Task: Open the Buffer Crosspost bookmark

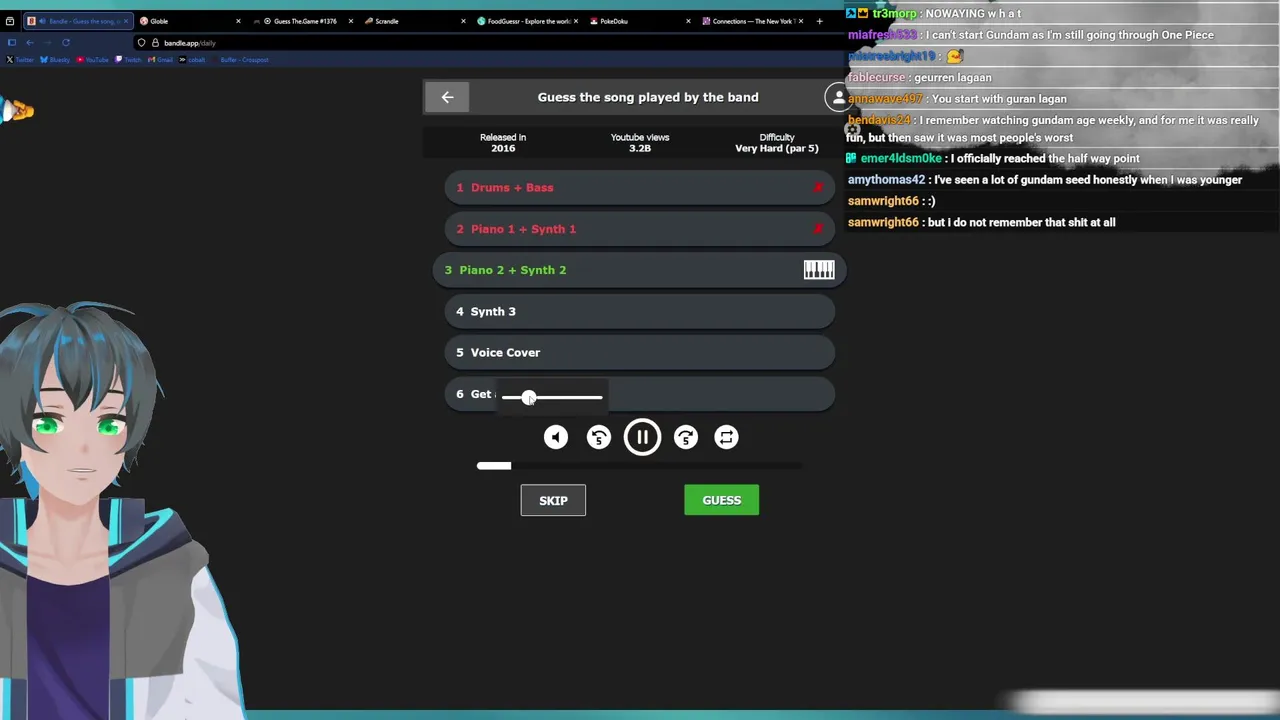Action: (x=244, y=60)
